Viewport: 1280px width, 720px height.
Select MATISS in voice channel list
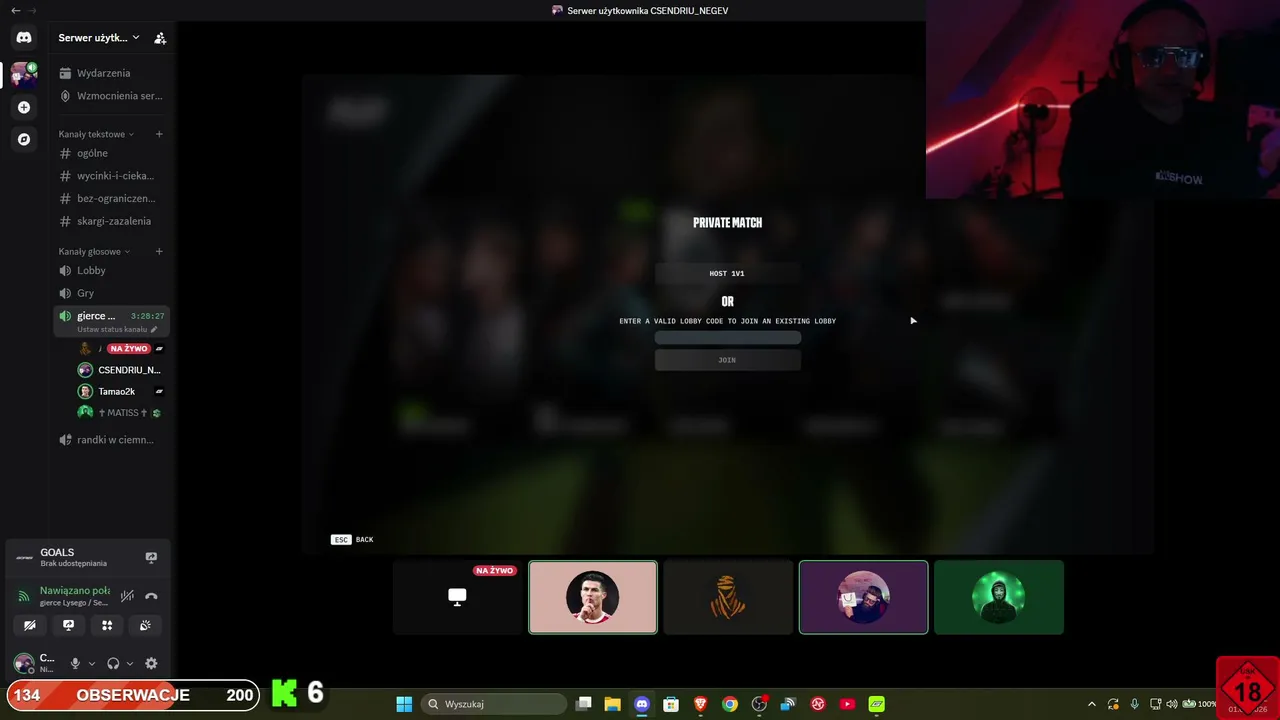[120, 412]
